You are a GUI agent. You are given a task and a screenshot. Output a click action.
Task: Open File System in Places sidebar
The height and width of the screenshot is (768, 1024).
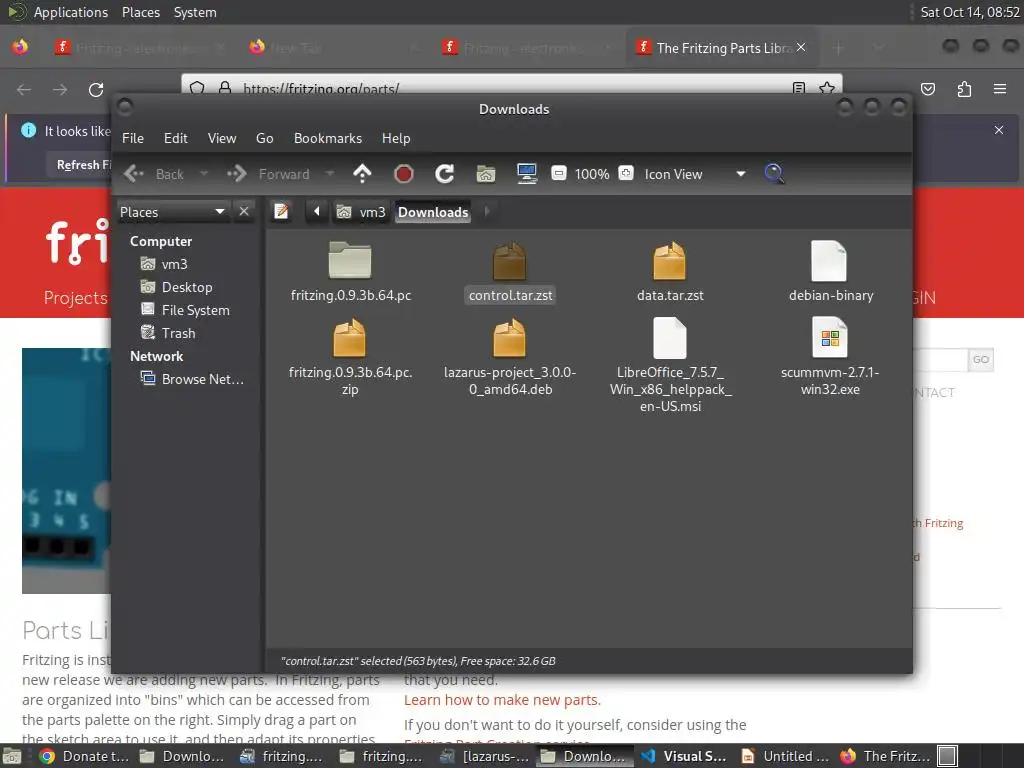point(185,310)
